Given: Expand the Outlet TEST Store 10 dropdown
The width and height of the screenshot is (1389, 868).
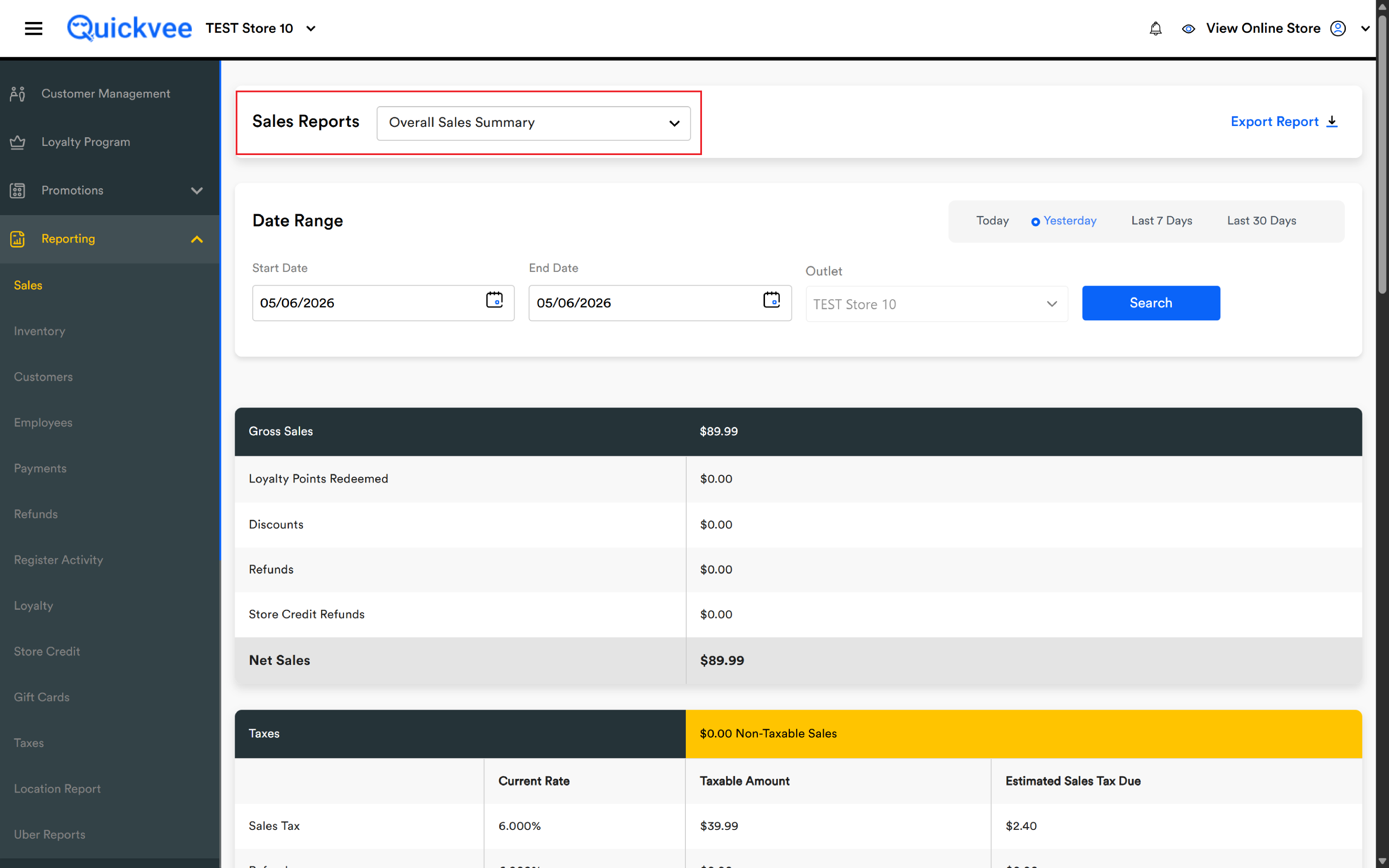Looking at the screenshot, I should pyautogui.click(x=937, y=304).
